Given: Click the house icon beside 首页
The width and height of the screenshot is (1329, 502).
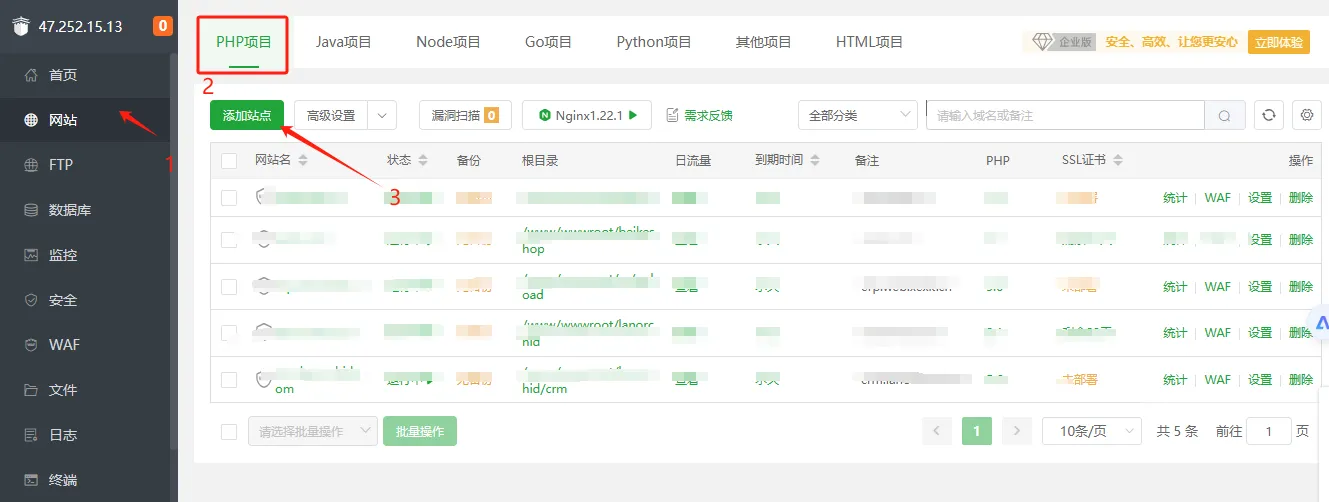Looking at the screenshot, I should (31, 75).
